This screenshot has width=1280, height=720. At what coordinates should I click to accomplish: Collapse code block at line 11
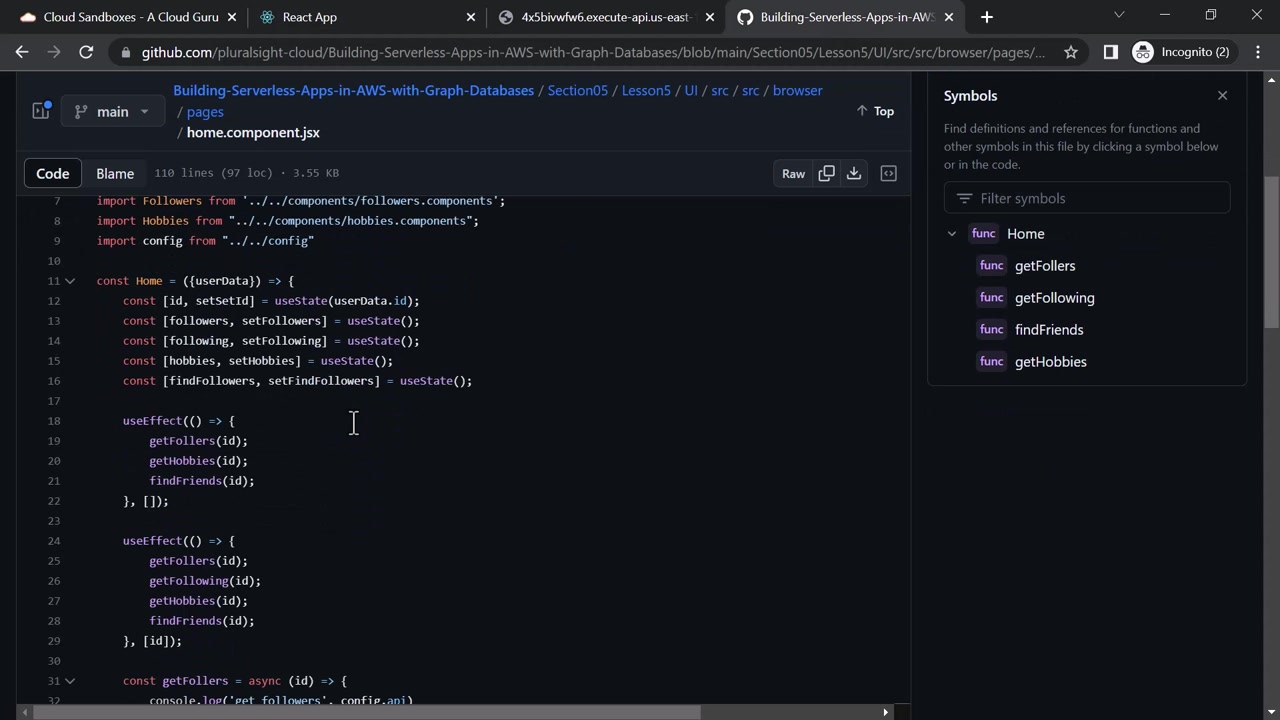click(70, 281)
